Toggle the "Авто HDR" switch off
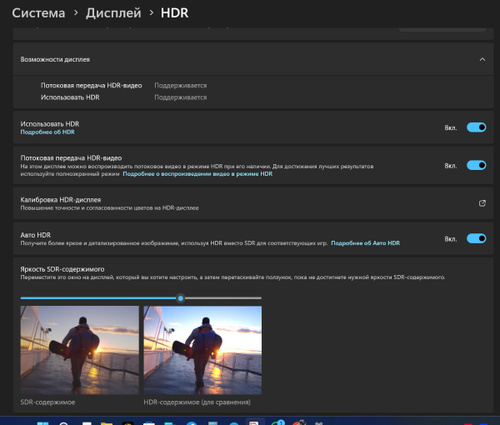500x425 pixels. (x=476, y=239)
